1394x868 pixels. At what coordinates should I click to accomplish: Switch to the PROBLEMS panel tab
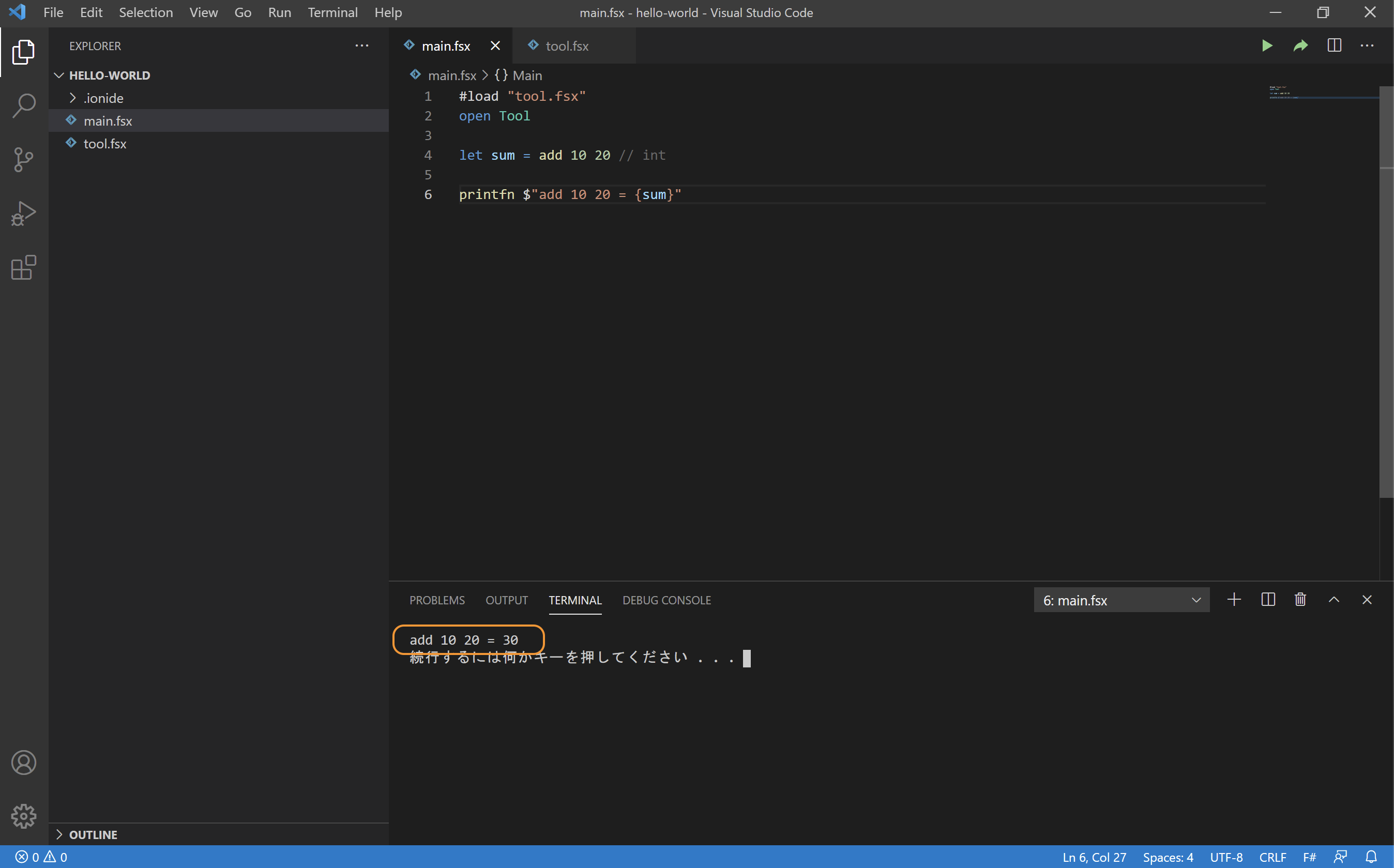click(x=437, y=600)
